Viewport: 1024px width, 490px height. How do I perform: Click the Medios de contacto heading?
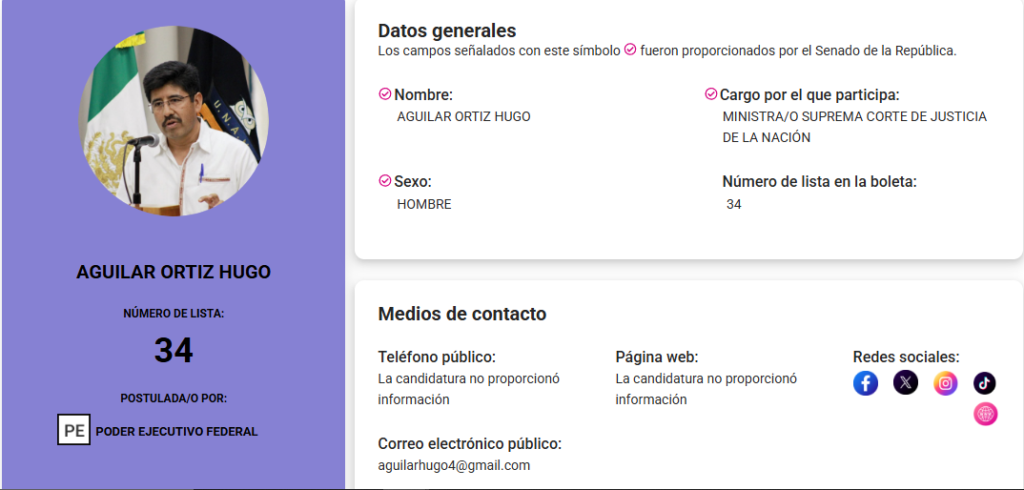tap(462, 314)
